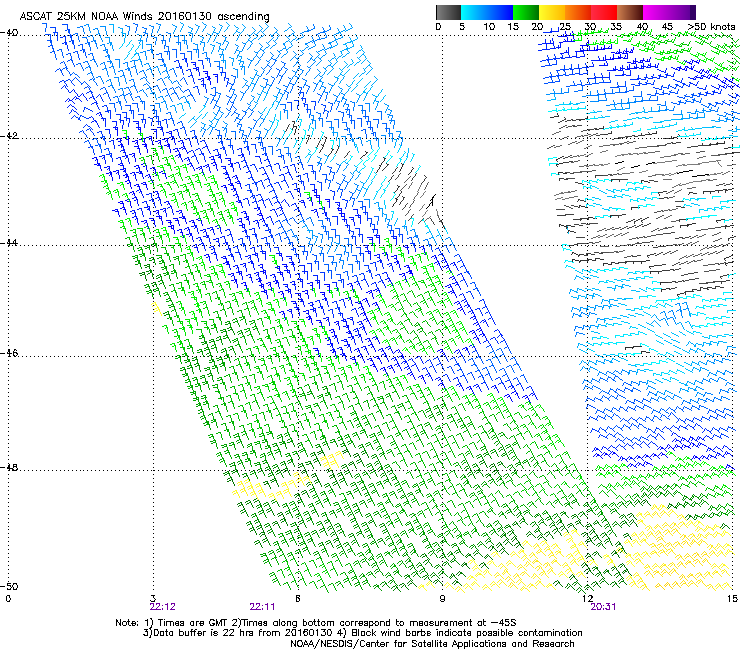
Task: Click the legend value '5' under color bar
Action: click(x=462, y=26)
